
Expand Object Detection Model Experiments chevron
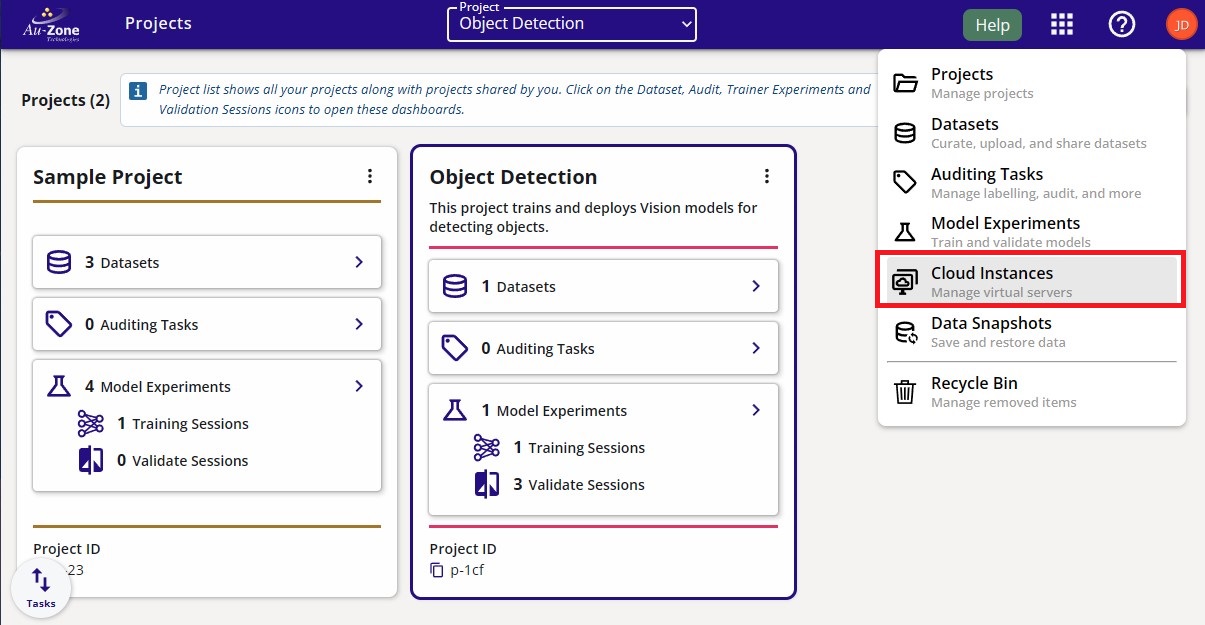[756, 410]
